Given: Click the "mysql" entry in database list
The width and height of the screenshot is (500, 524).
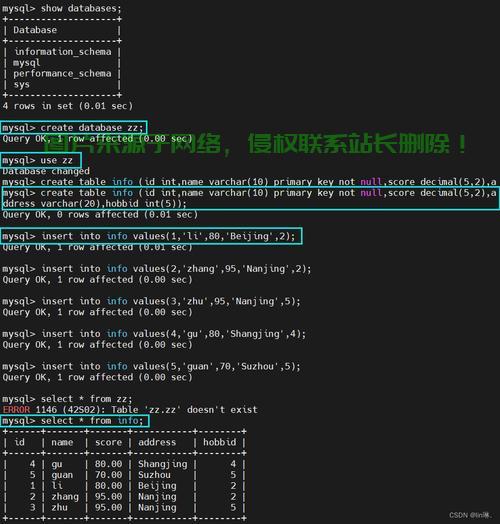Looking at the screenshot, I should 27,63.
